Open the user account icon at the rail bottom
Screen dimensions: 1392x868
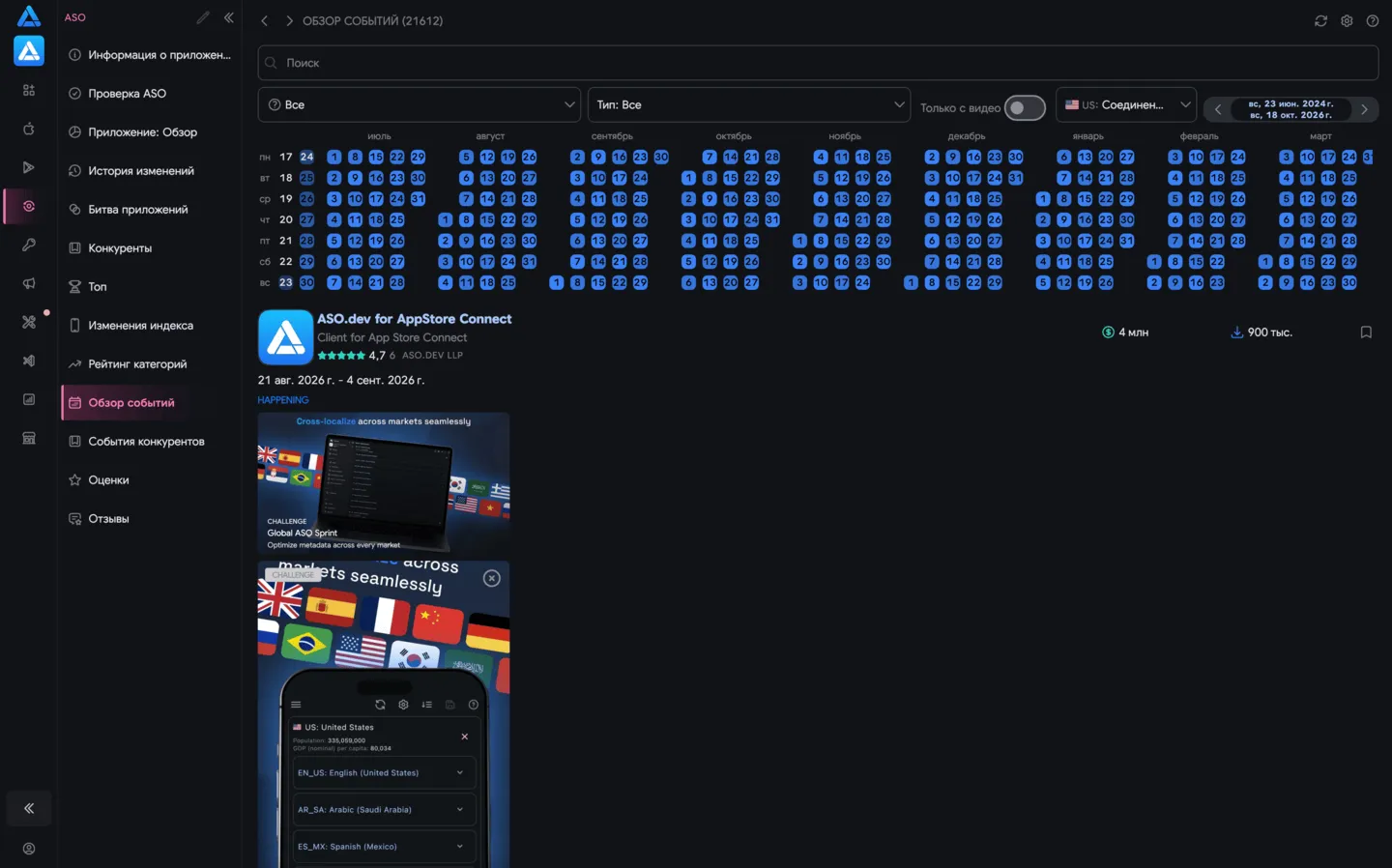point(29,849)
